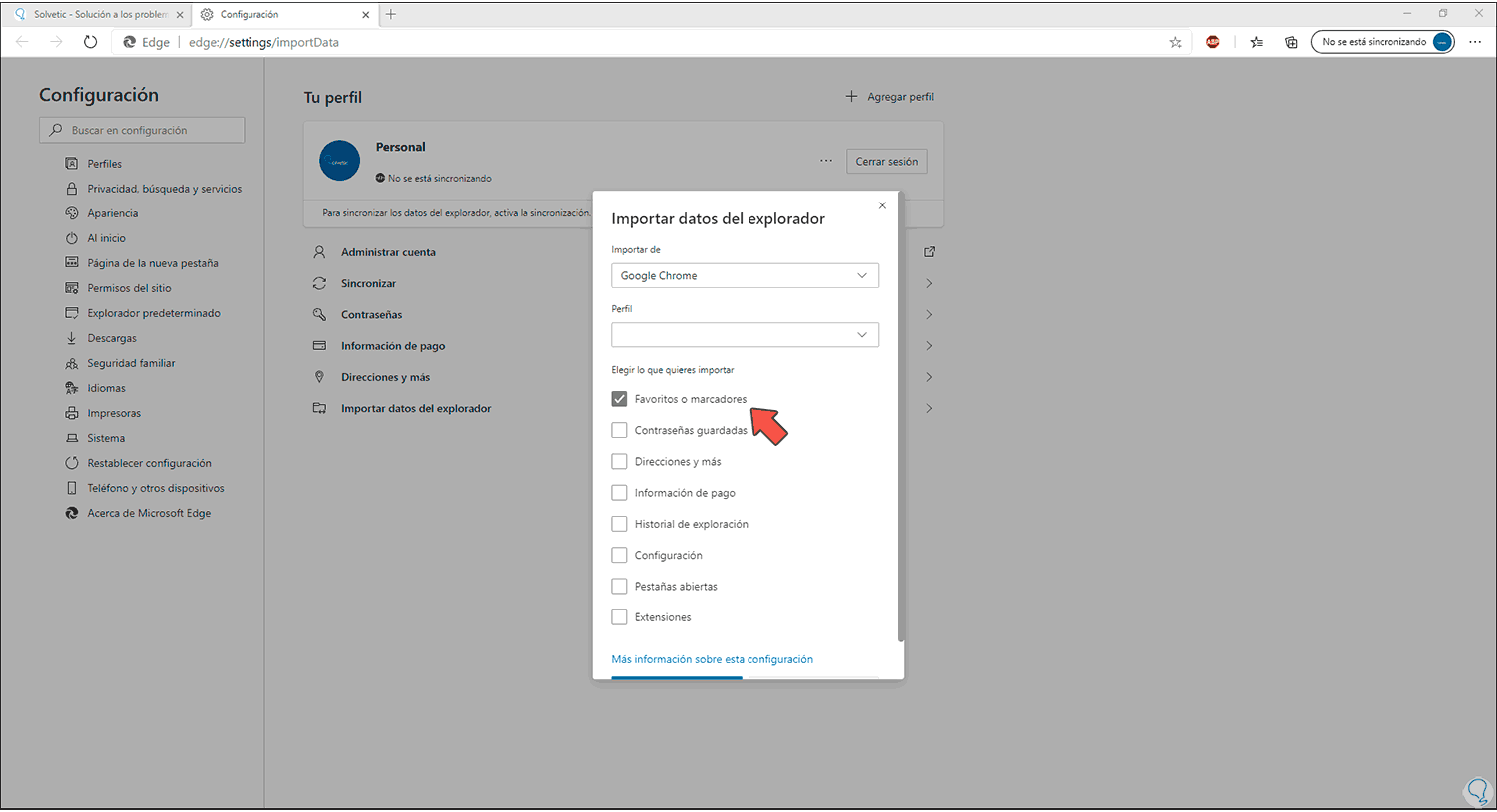1497x812 pixels.
Task: Close the Importar datos del explorador dialog
Action: [882, 205]
